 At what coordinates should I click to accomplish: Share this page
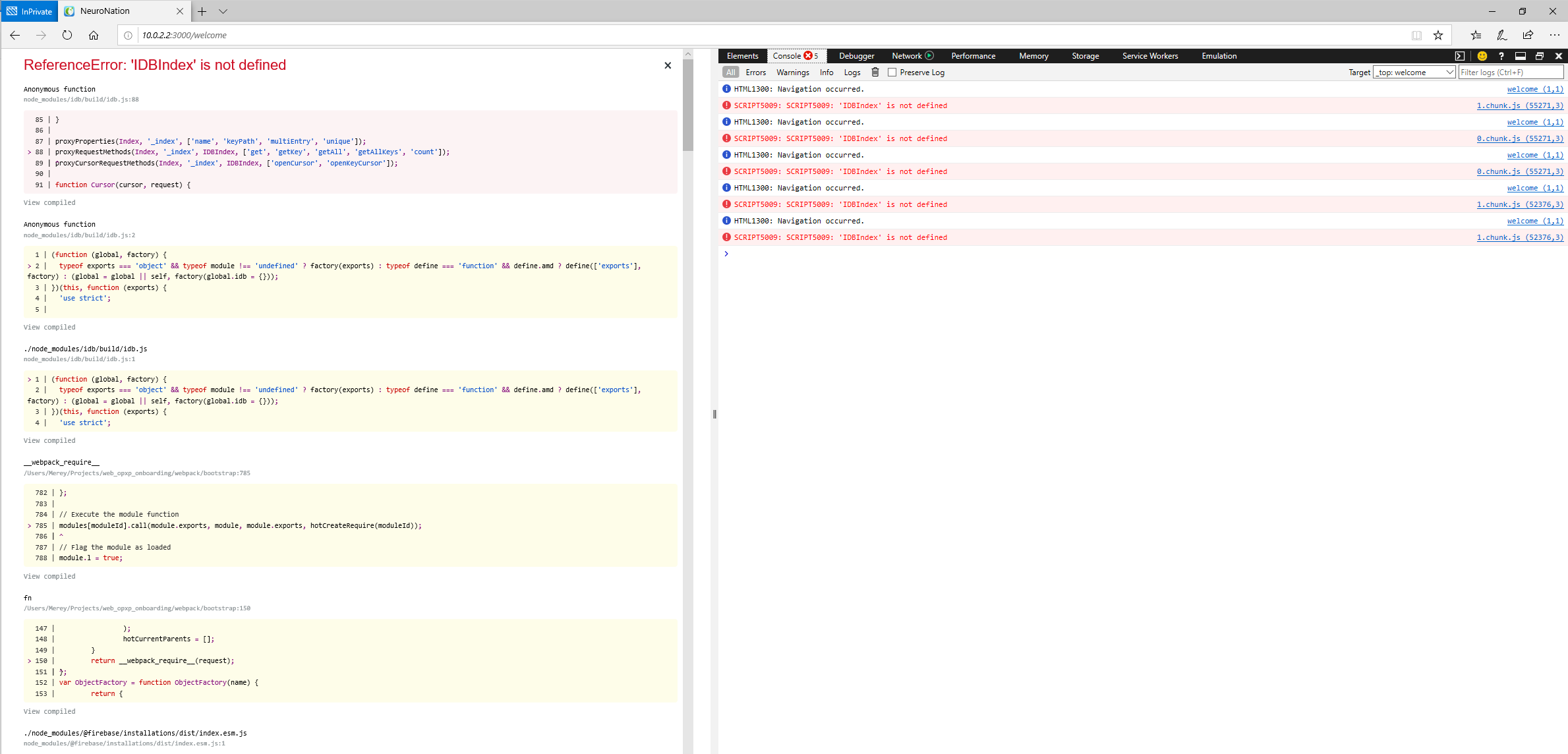[1528, 35]
